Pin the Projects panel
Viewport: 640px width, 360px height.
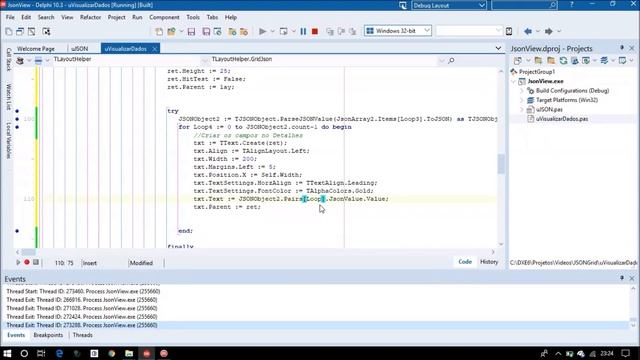tap(622, 48)
